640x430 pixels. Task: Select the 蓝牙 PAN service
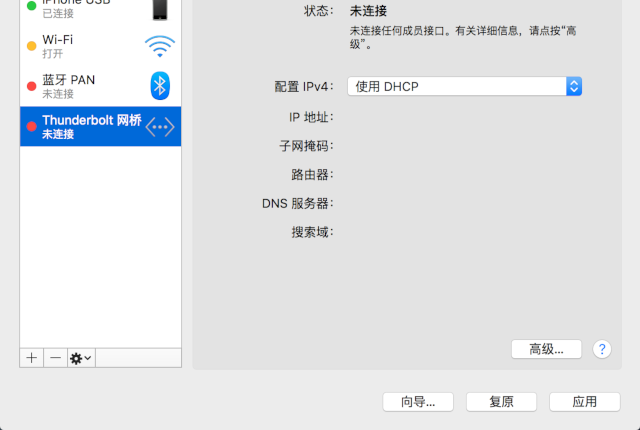(x=100, y=86)
